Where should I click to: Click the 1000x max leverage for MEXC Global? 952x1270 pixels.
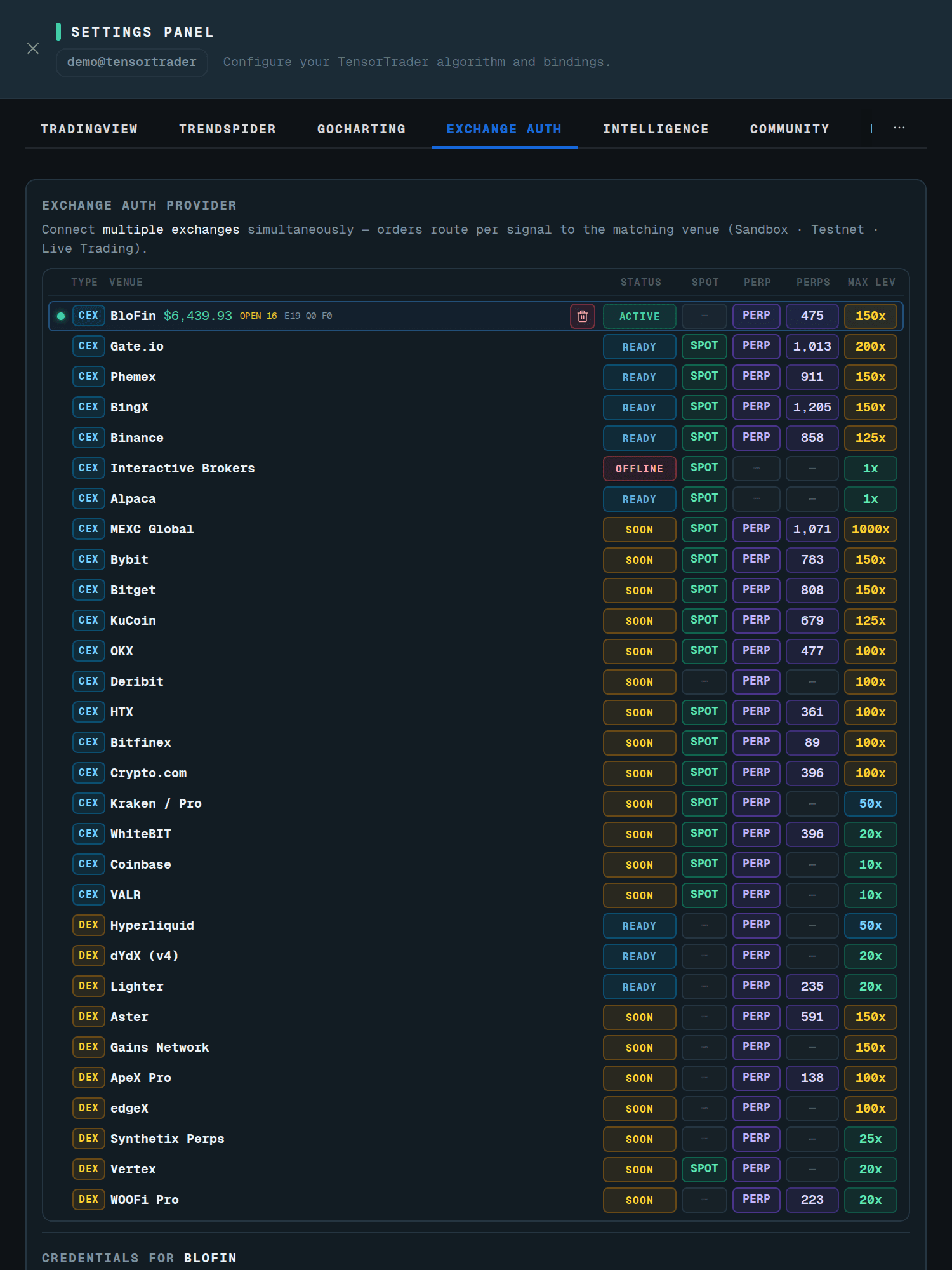[x=870, y=530]
